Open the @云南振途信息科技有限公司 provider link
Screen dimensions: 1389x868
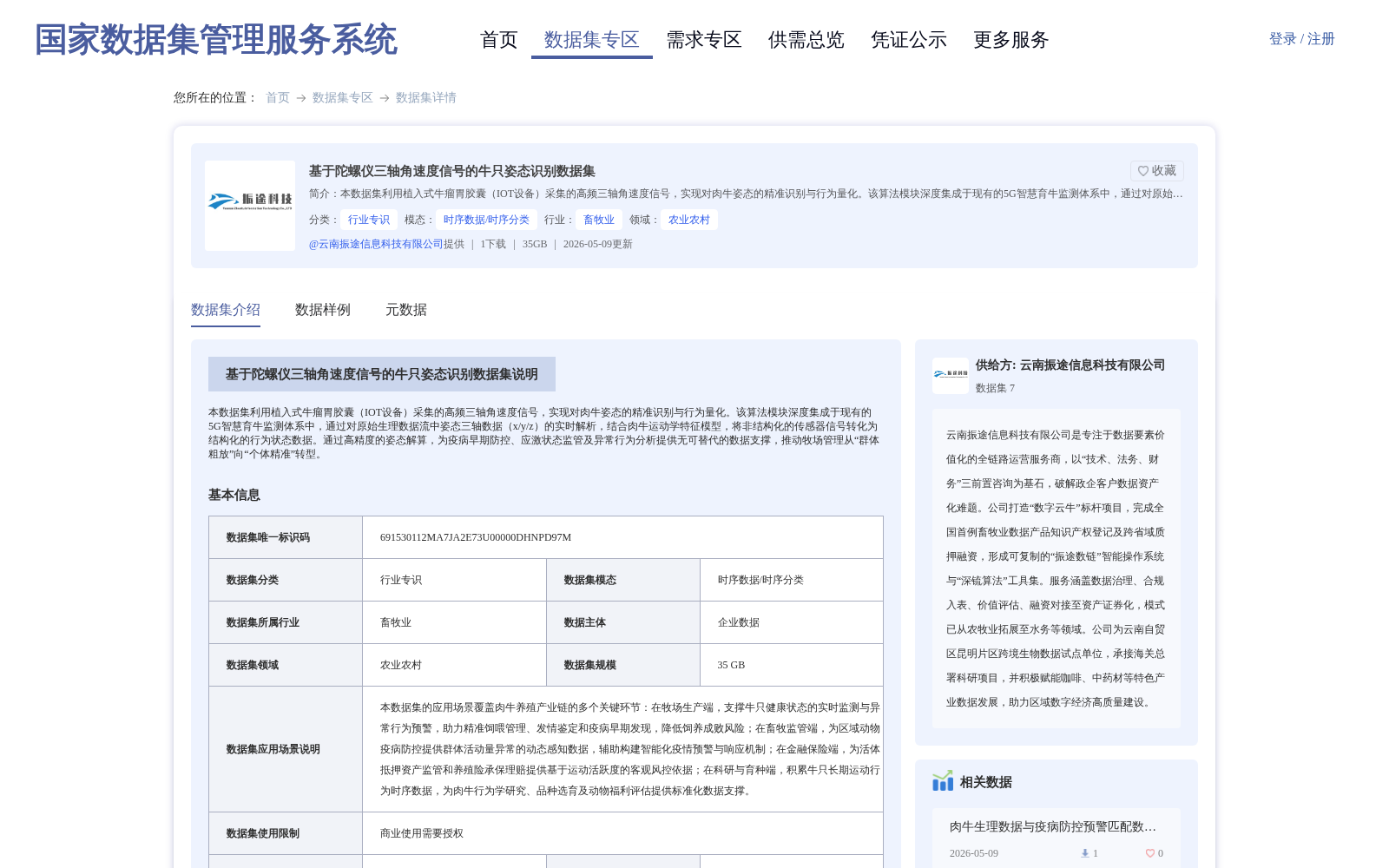tap(376, 244)
